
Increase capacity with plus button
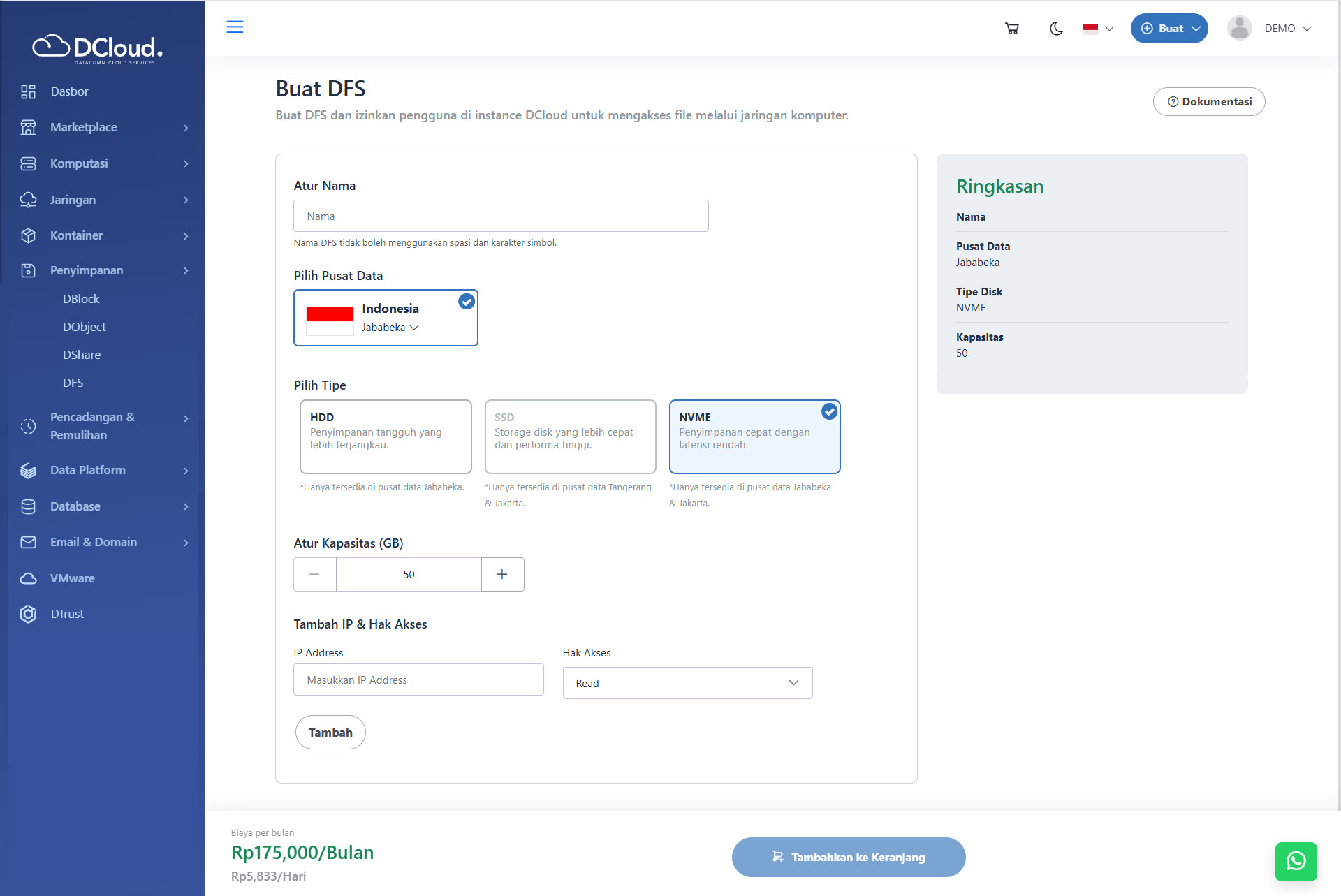tap(502, 574)
